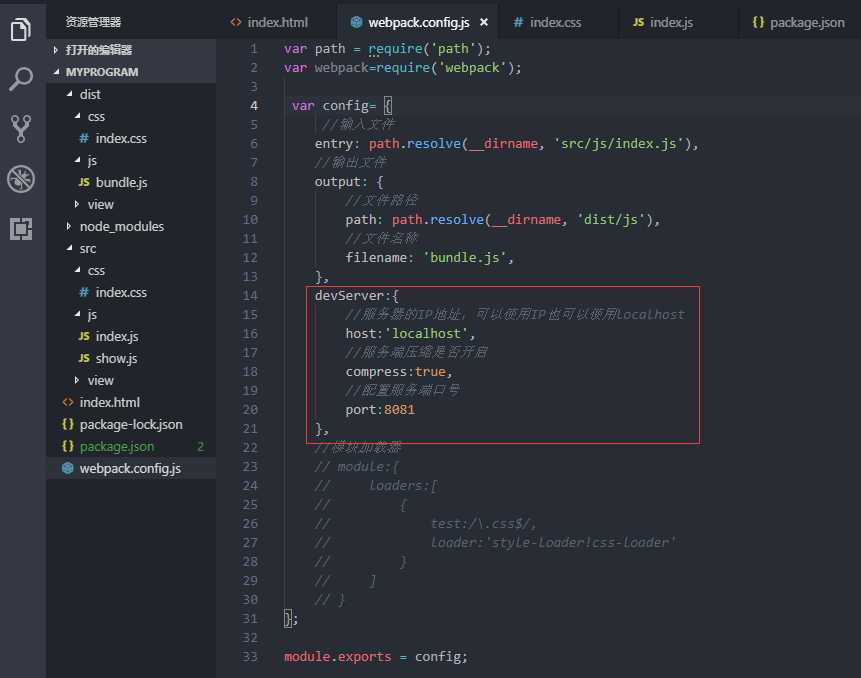
Task: Place cursor on port value 8081
Action: coord(399,410)
